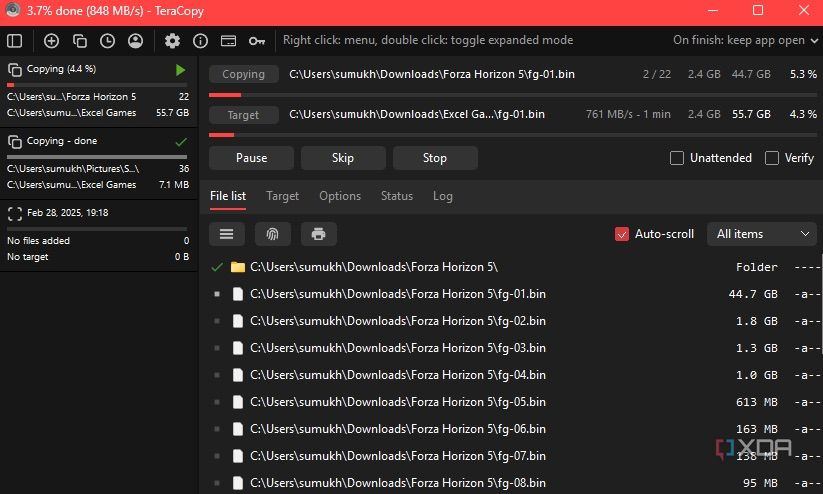Image resolution: width=823 pixels, height=494 pixels.
Task: Open the Log tab
Action: click(x=442, y=196)
